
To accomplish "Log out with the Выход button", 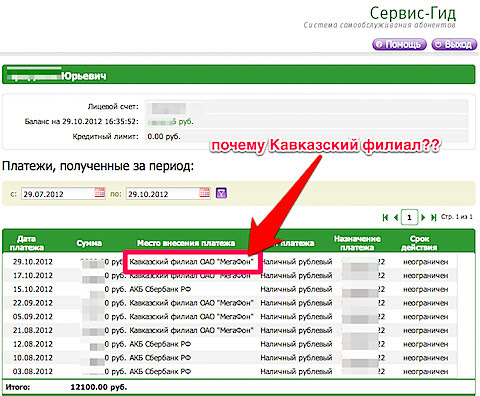I will click(454, 44).
